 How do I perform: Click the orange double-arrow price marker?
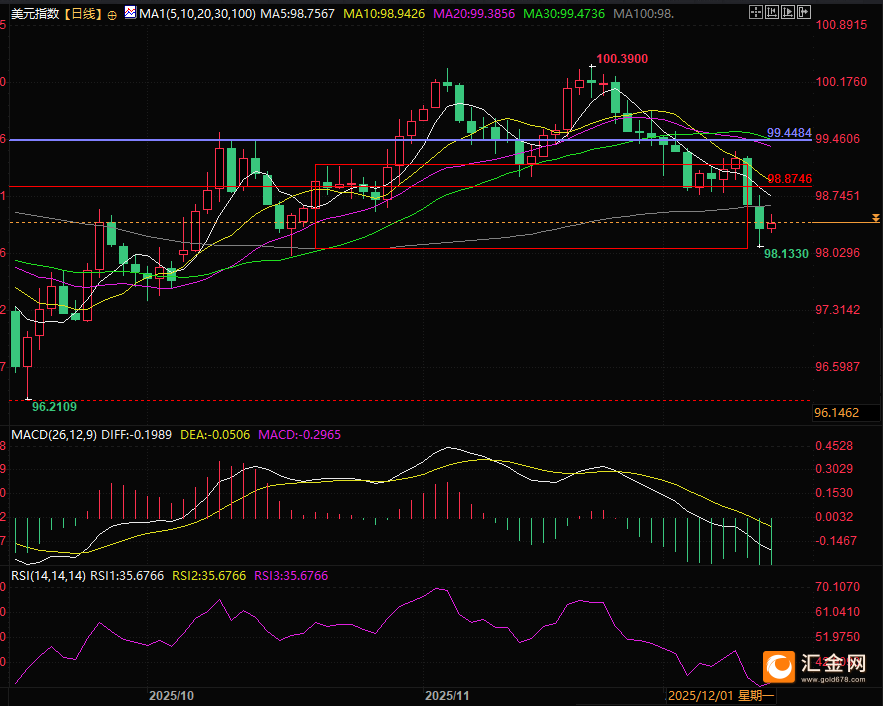point(876,217)
